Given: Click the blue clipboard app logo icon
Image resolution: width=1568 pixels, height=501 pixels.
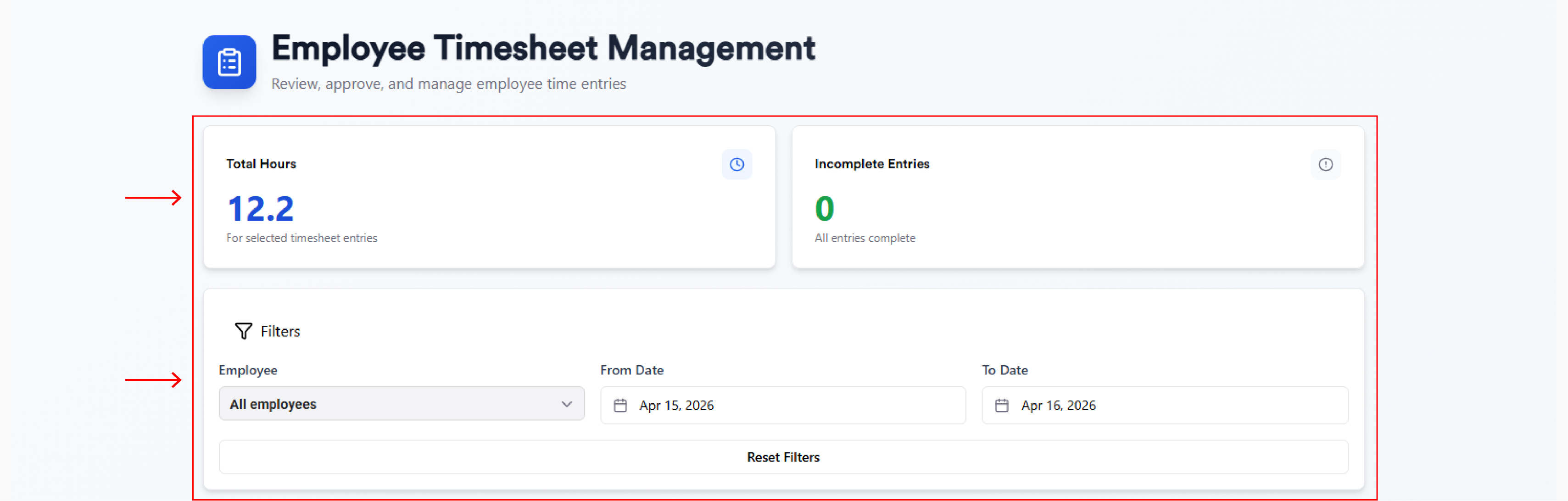Looking at the screenshot, I should [229, 62].
